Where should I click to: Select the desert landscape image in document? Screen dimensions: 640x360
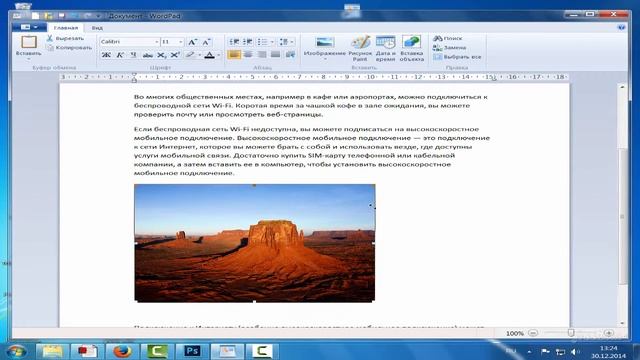pos(255,243)
